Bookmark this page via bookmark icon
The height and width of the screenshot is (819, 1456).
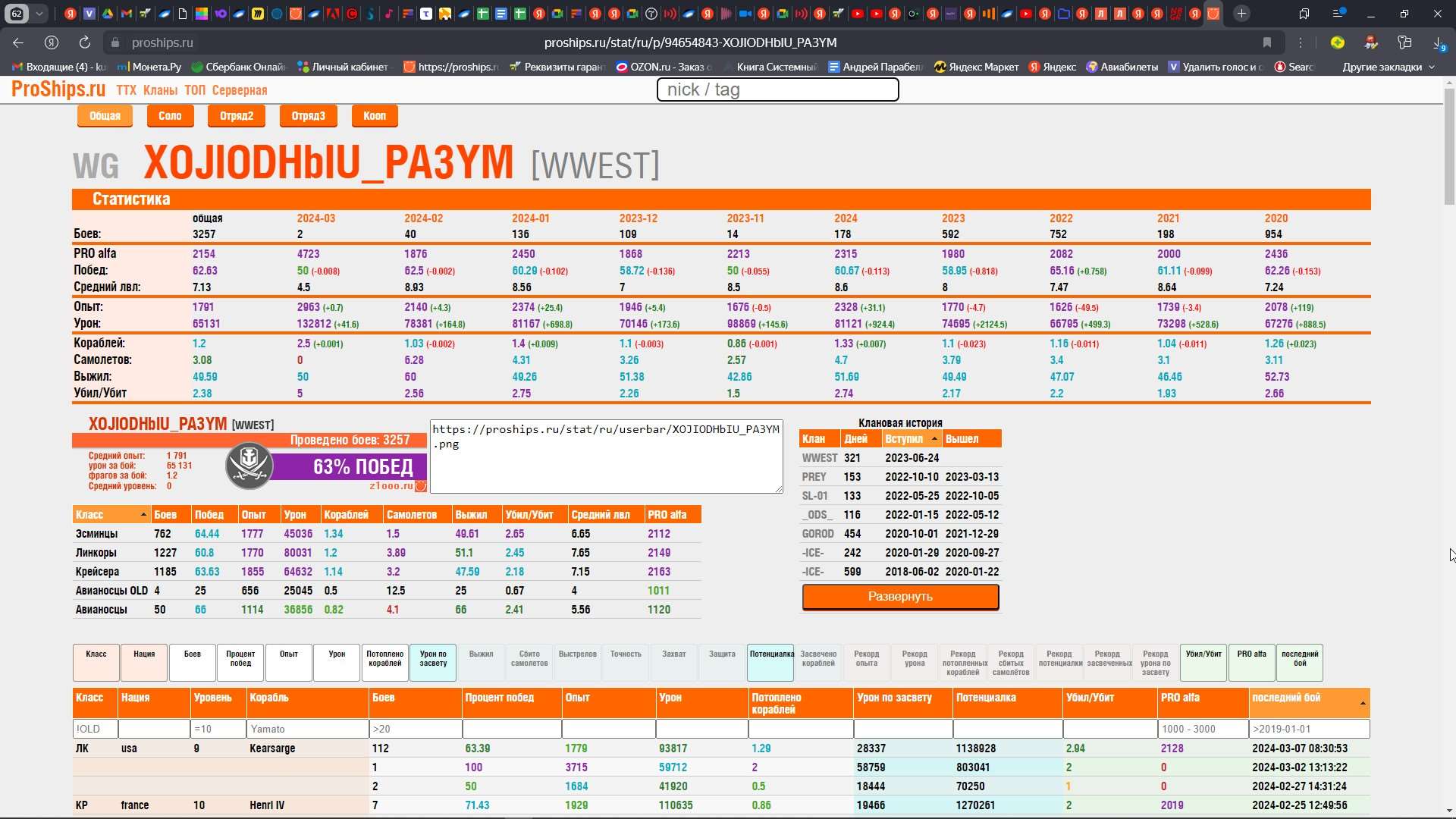click(x=1267, y=42)
